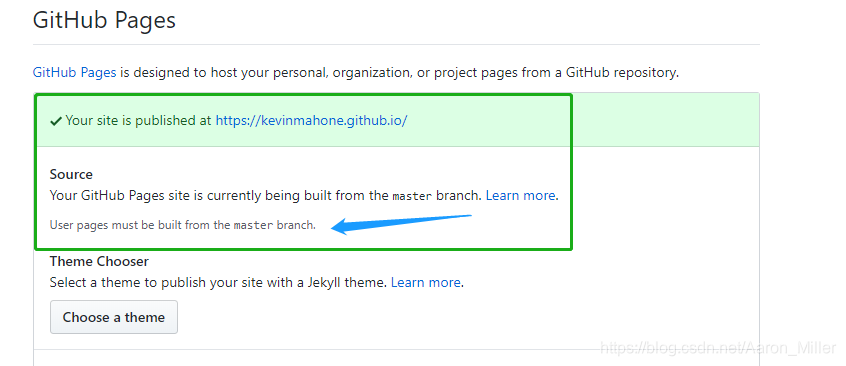Click Learn more about Jekyll themes
The width and height of the screenshot is (846, 366).
(x=425, y=282)
